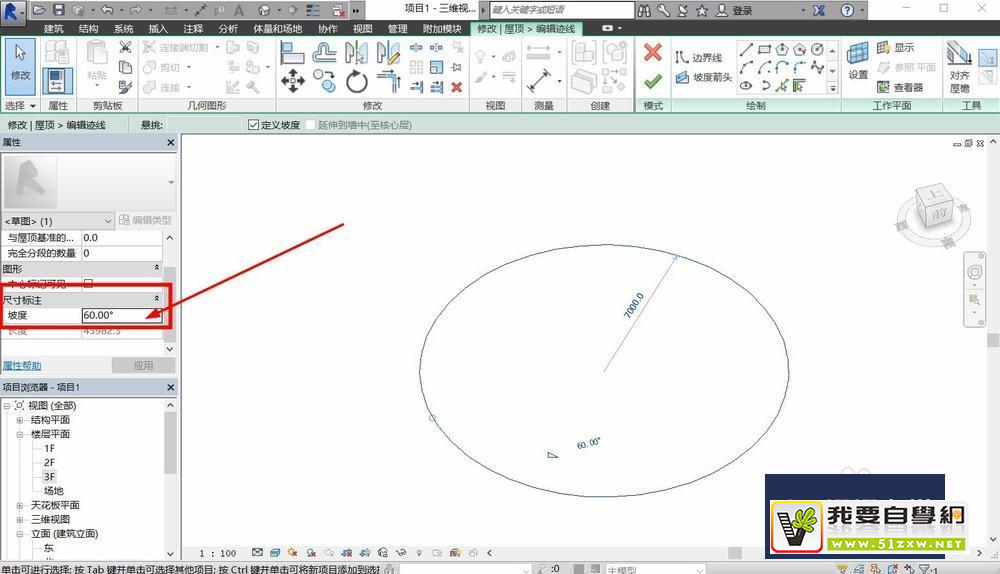Click the 修改 select button
The height and width of the screenshot is (574, 1000).
click(20, 66)
